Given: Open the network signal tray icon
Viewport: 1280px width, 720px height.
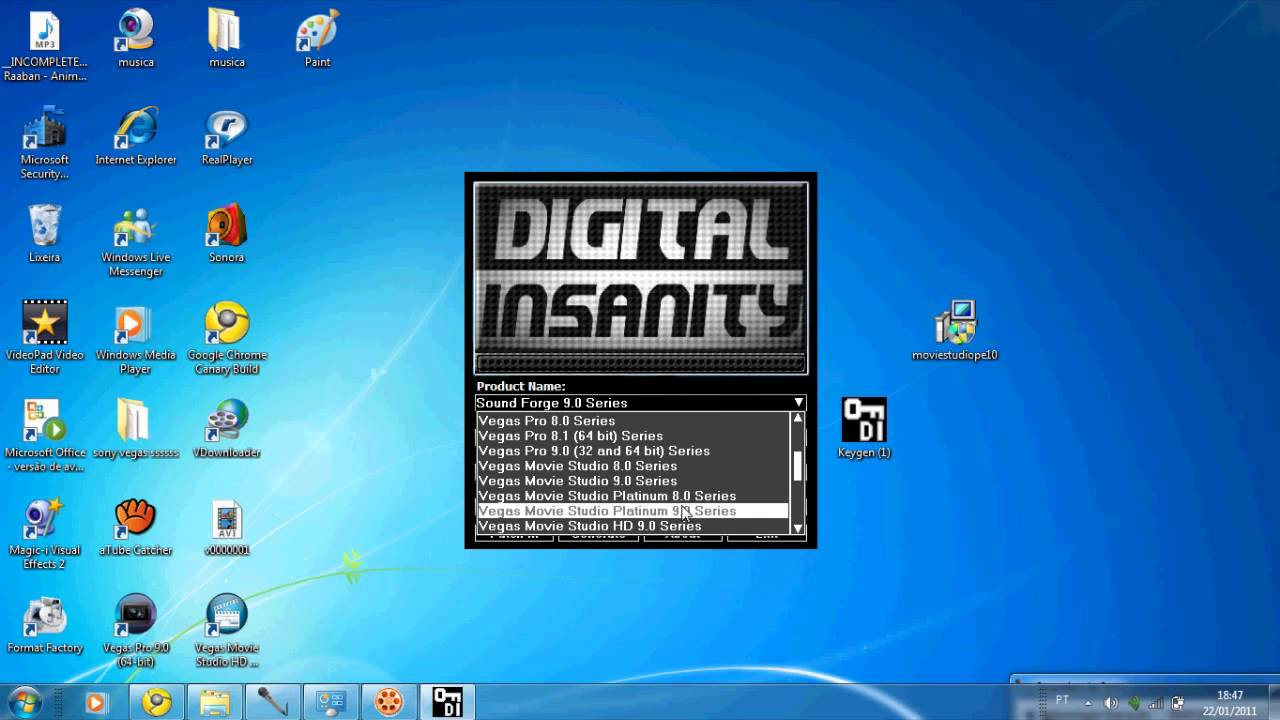Looking at the screenshot, I should (1157, 703).
